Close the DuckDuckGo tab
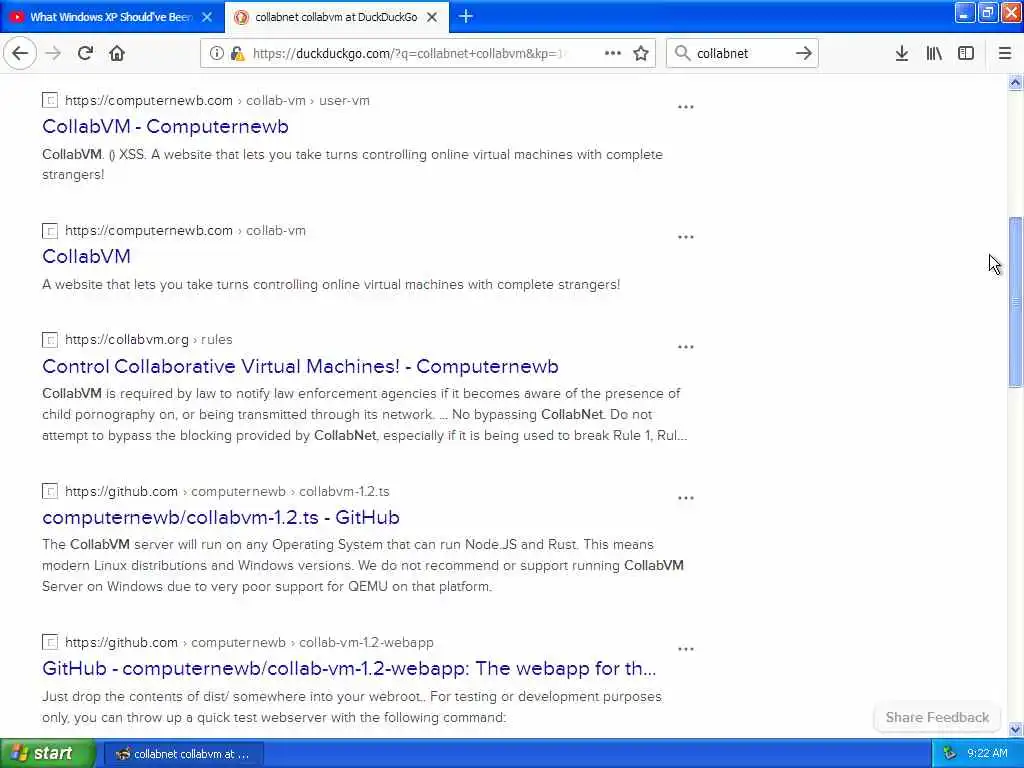Viewport: 1024px width, 768px height. tap(432, 18)
